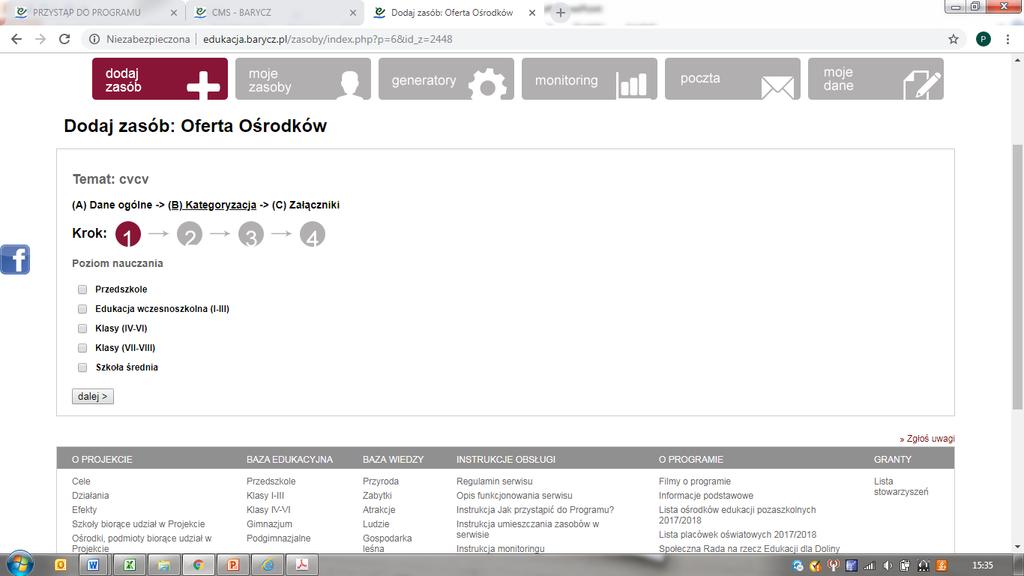The width and height of the screenshot is (1024, 576).
Task: Open 'Filmy o programie' link
Action: point(695,481)
